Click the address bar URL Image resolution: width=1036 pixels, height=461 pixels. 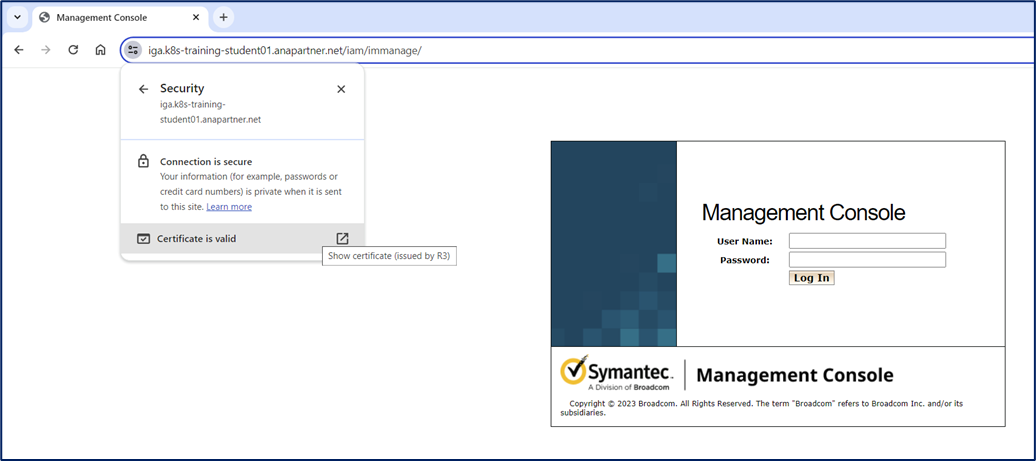click(x=285, y=50)
